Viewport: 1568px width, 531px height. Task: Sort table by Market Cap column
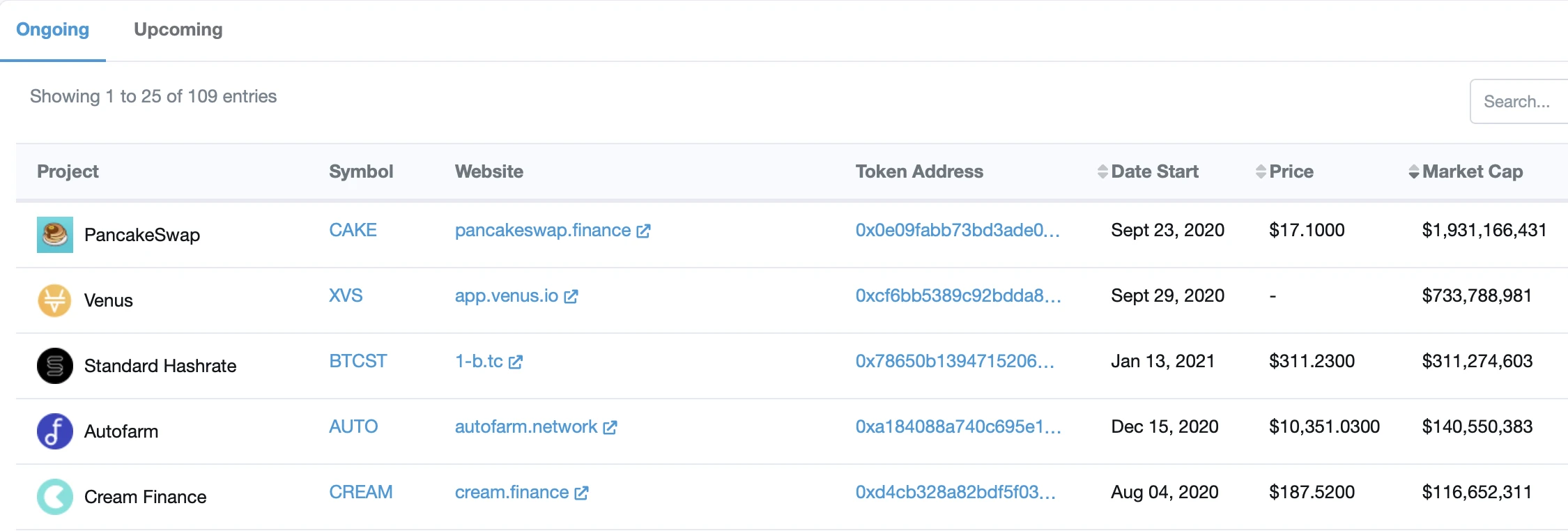pos(1466,171)
